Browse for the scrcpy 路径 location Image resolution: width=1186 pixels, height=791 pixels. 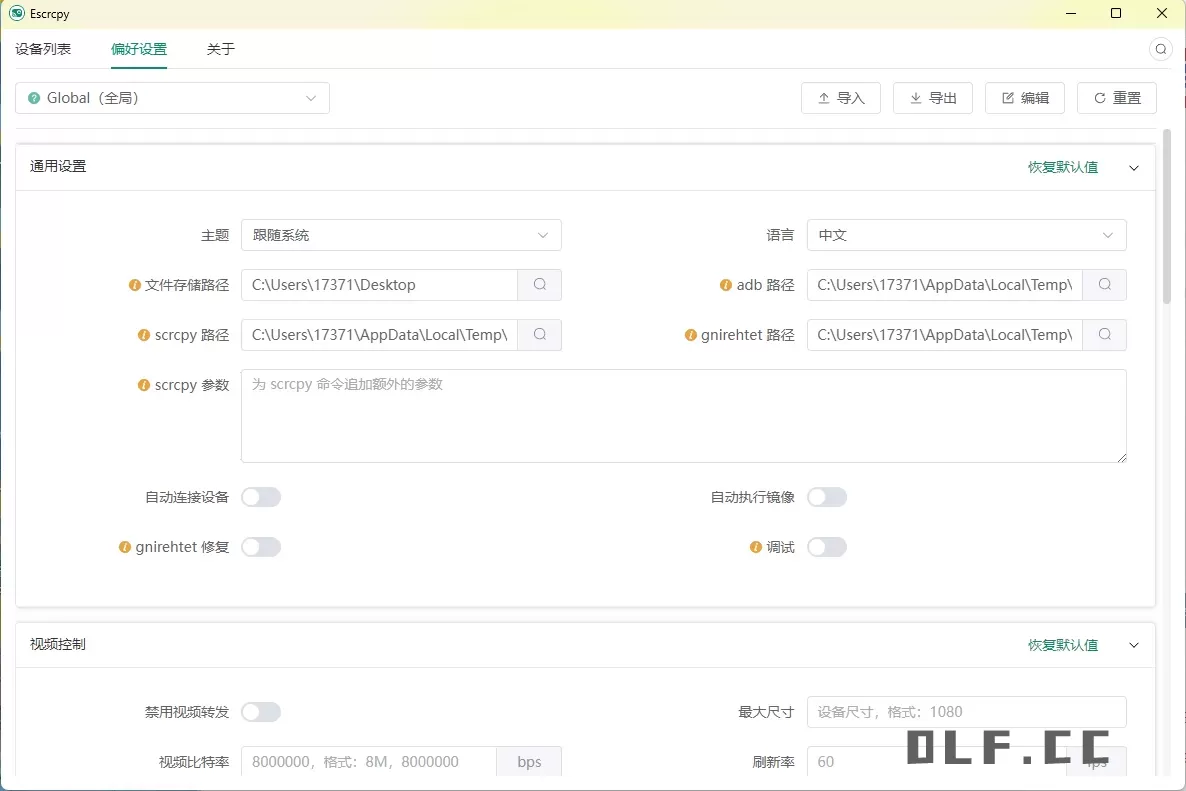click(x=539, y=334)
